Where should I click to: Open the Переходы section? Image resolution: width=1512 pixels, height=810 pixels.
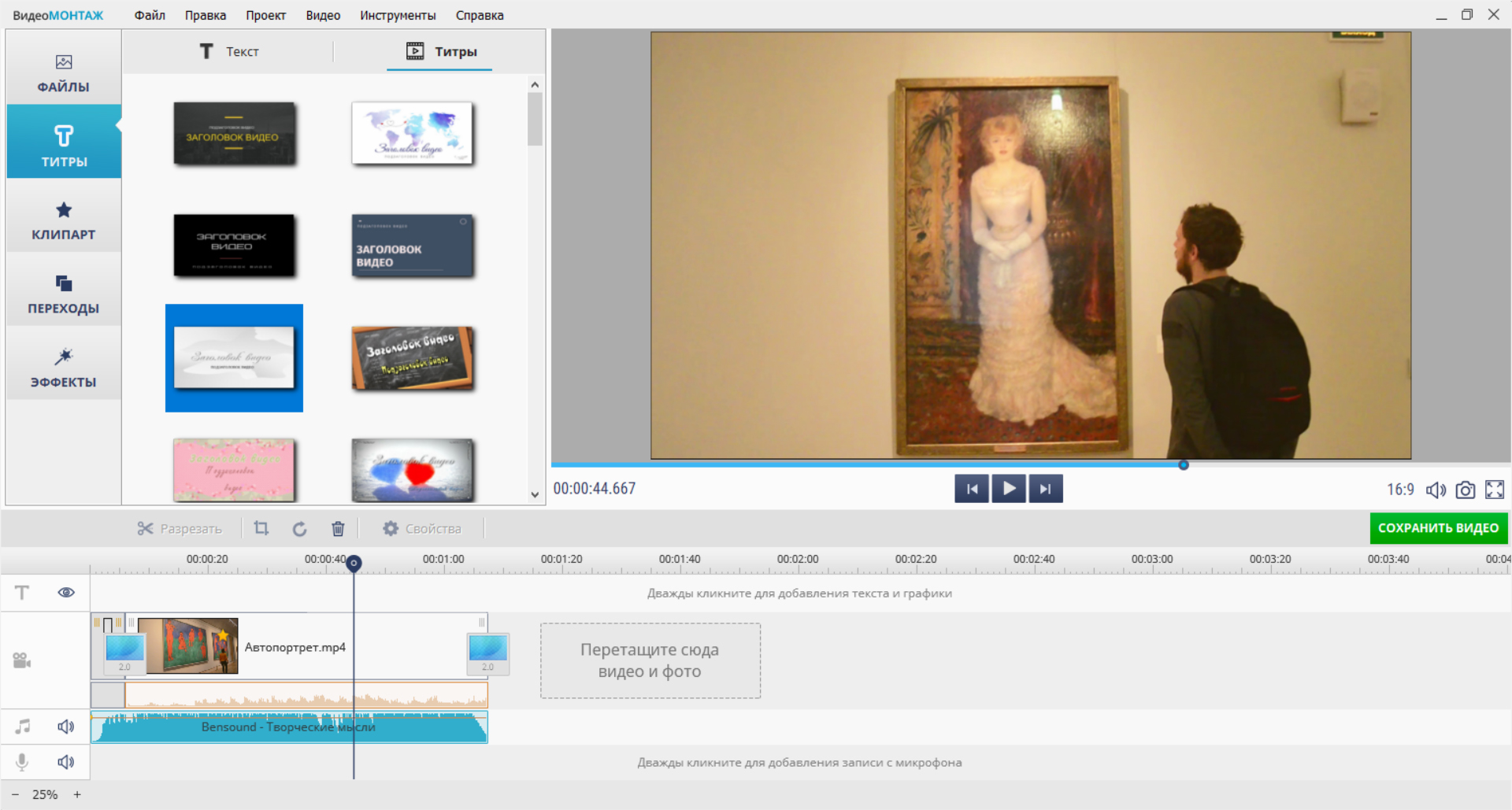tap(64, 294)
